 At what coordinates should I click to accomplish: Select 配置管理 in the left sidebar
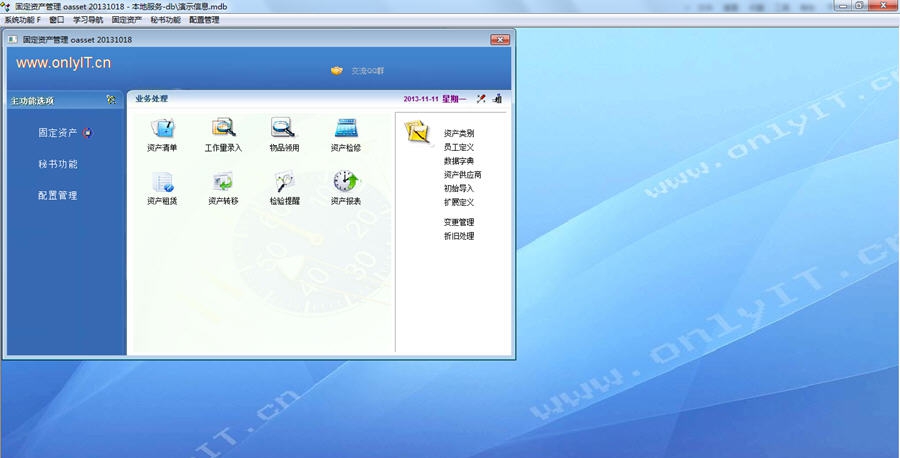point(58,195)
